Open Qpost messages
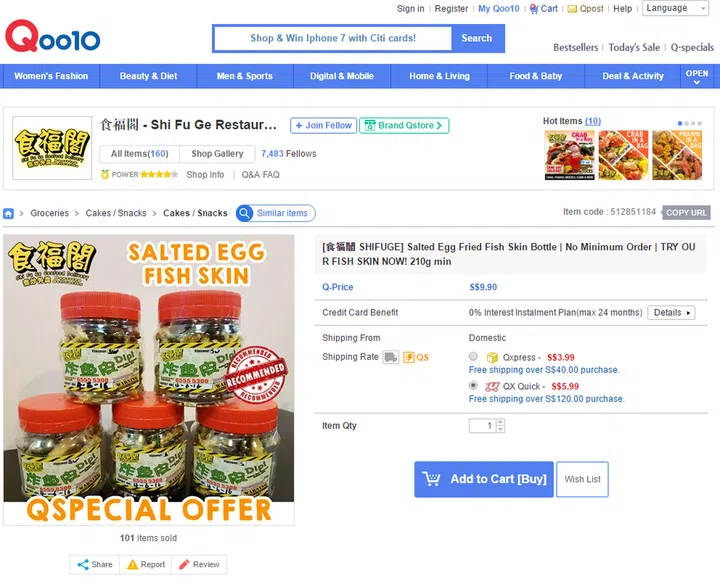Screen dimensions: 720x584 (585, 9)
